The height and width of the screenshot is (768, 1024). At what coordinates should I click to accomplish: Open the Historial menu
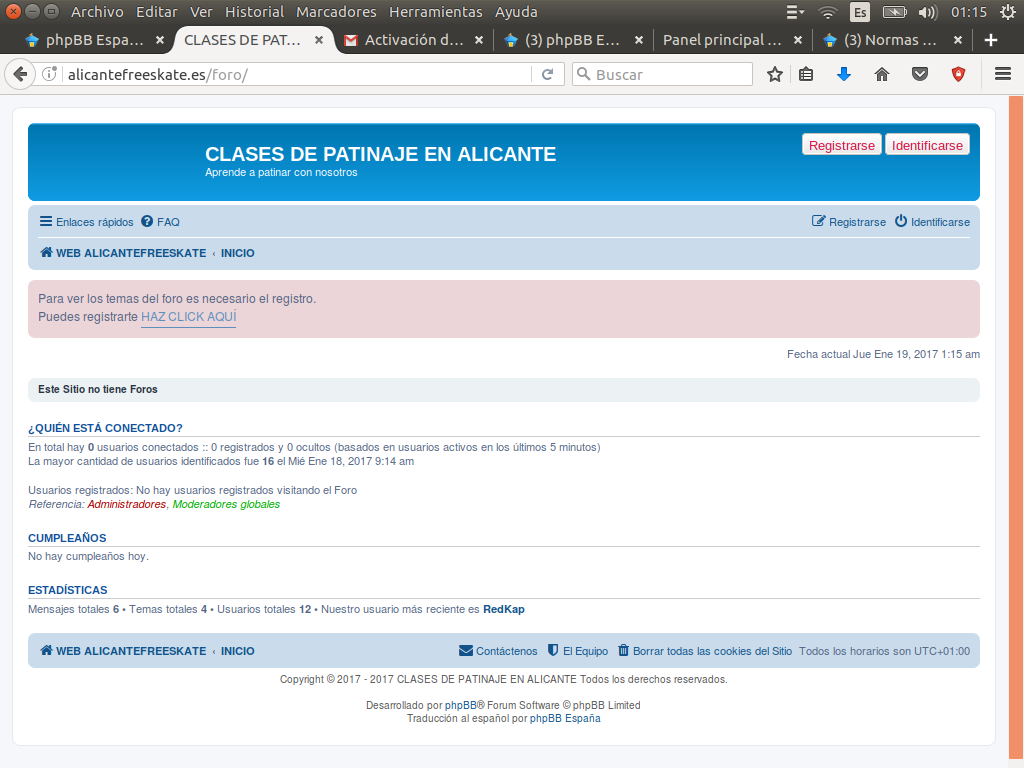(254, 12)
